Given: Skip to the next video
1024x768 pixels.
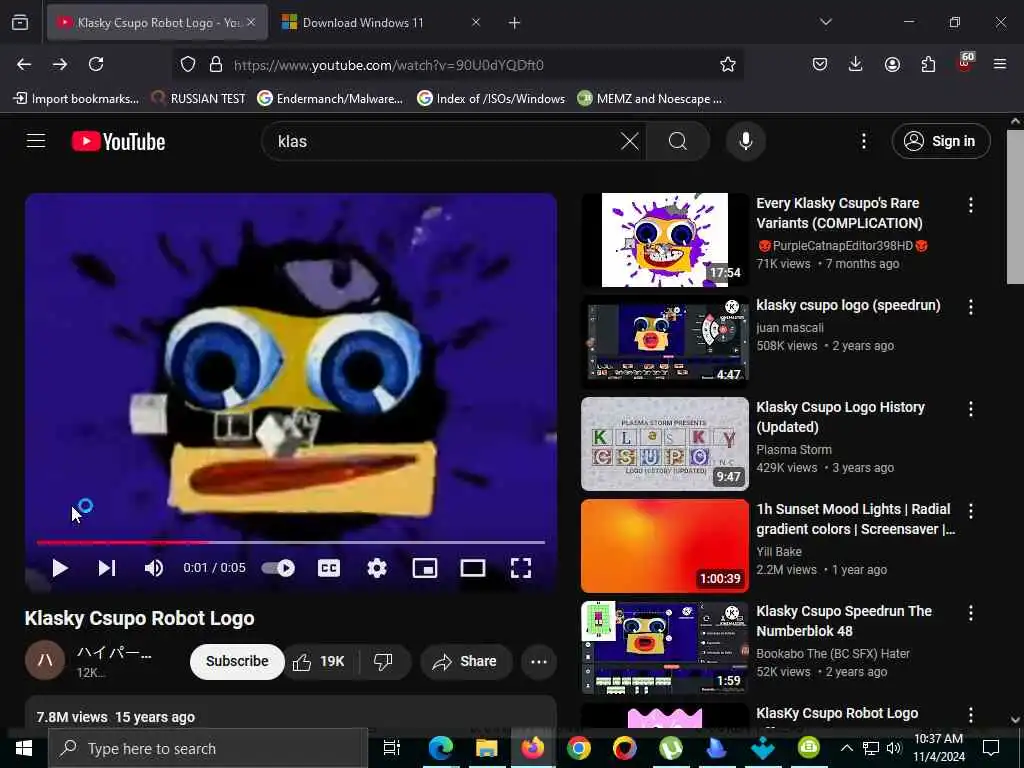Looking at the screenshot, I should tap(107, 568).
